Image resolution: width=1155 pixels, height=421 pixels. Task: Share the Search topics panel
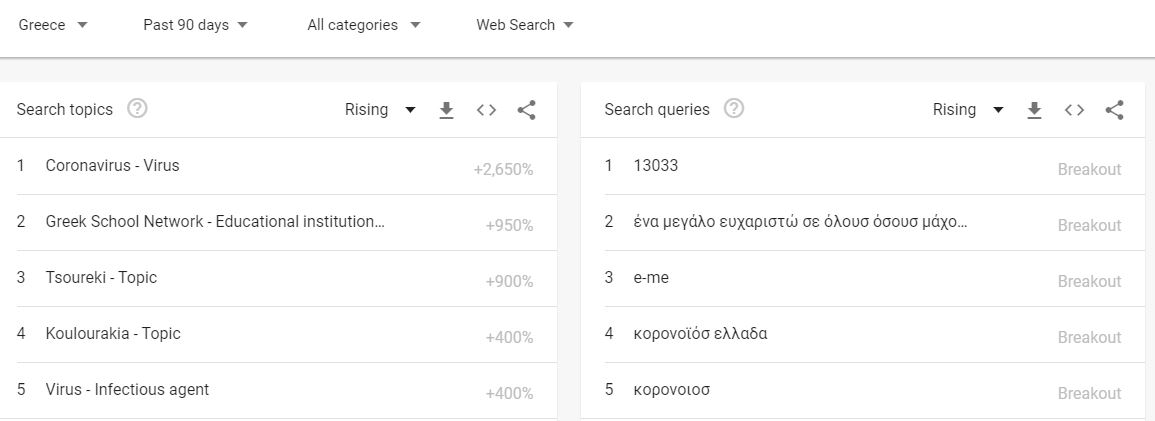coord(527,110)
